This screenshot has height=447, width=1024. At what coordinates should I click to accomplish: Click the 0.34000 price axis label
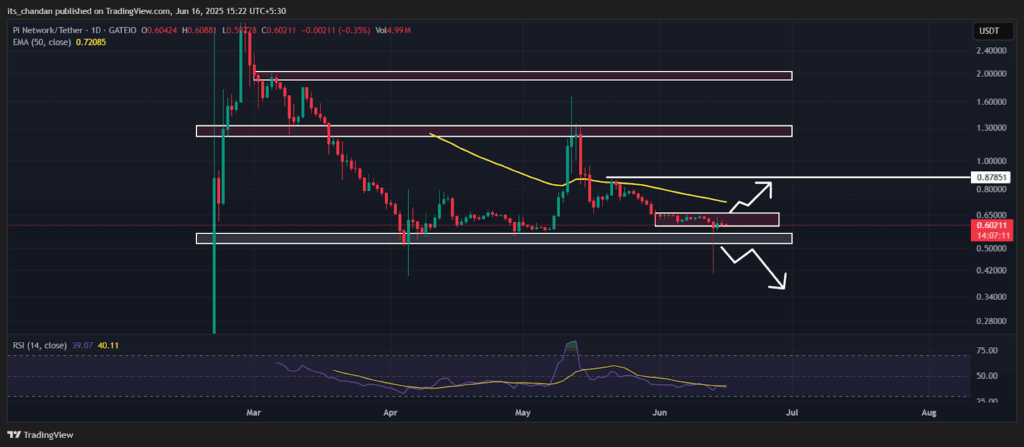click(990, 297)
